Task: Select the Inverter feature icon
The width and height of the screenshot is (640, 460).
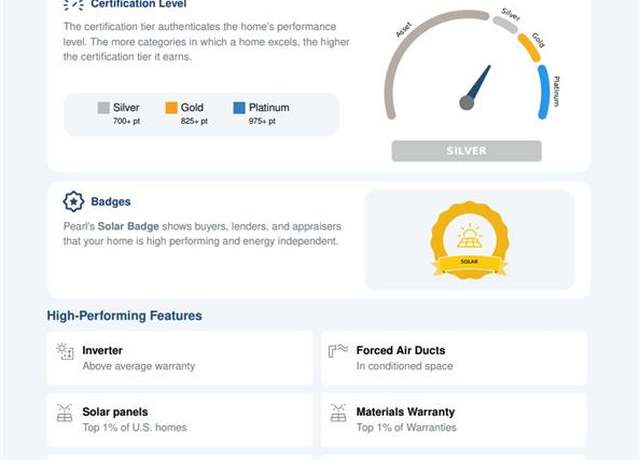Action: (x=65, y=351)
